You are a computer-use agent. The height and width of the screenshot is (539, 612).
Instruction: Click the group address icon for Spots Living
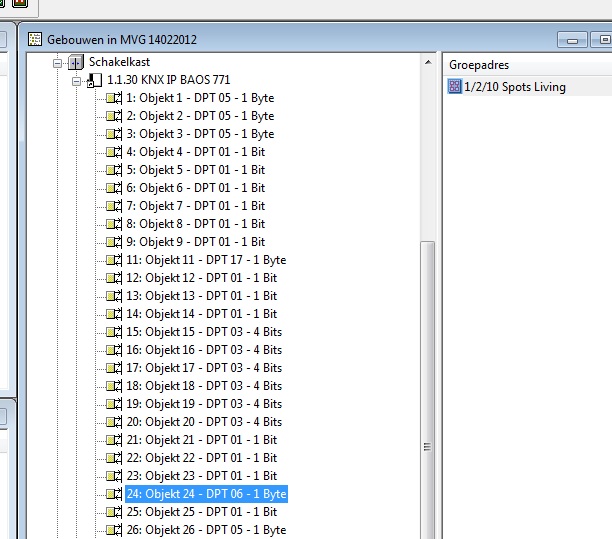click(x=455, y=87)
